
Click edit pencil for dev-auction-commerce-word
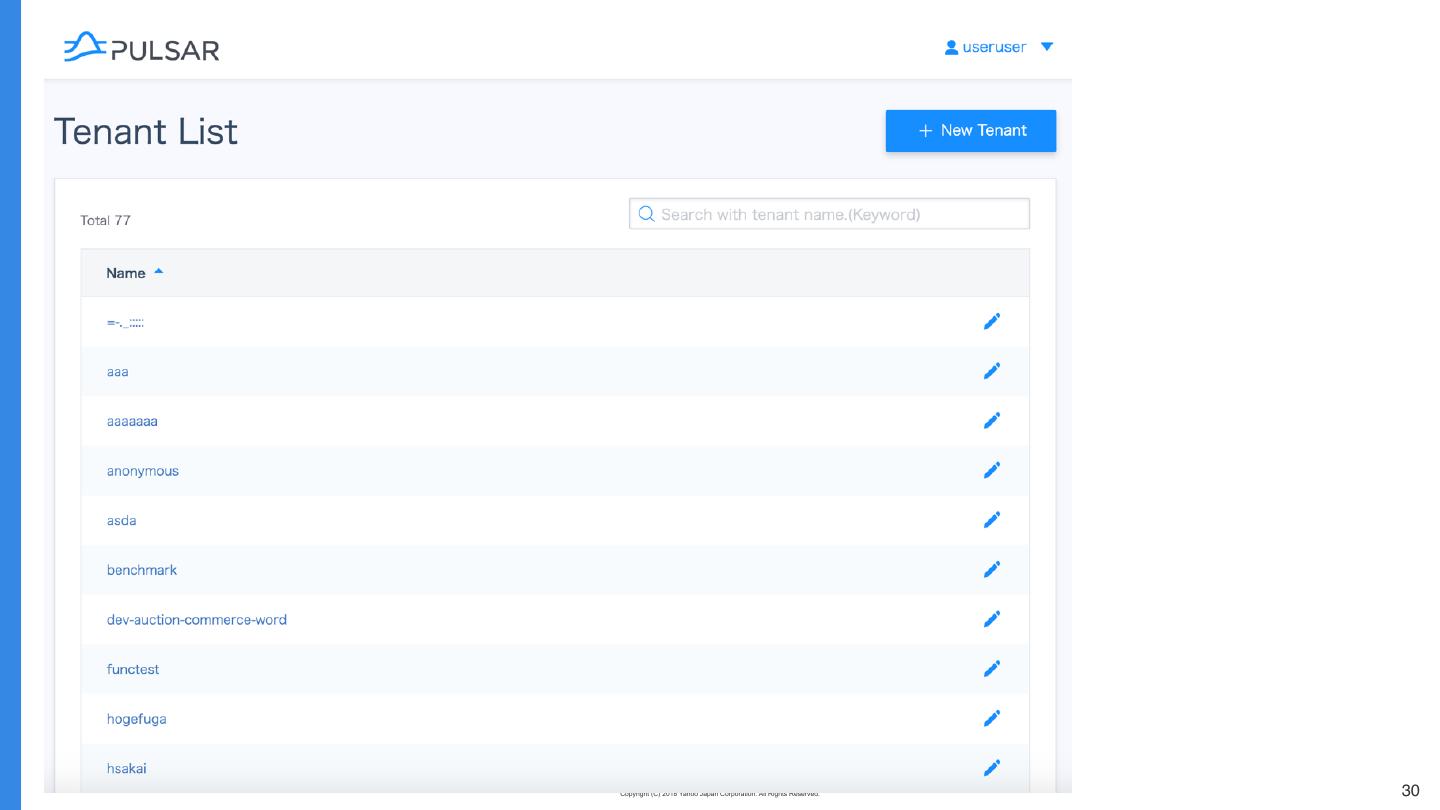click(x=992, y=619)
